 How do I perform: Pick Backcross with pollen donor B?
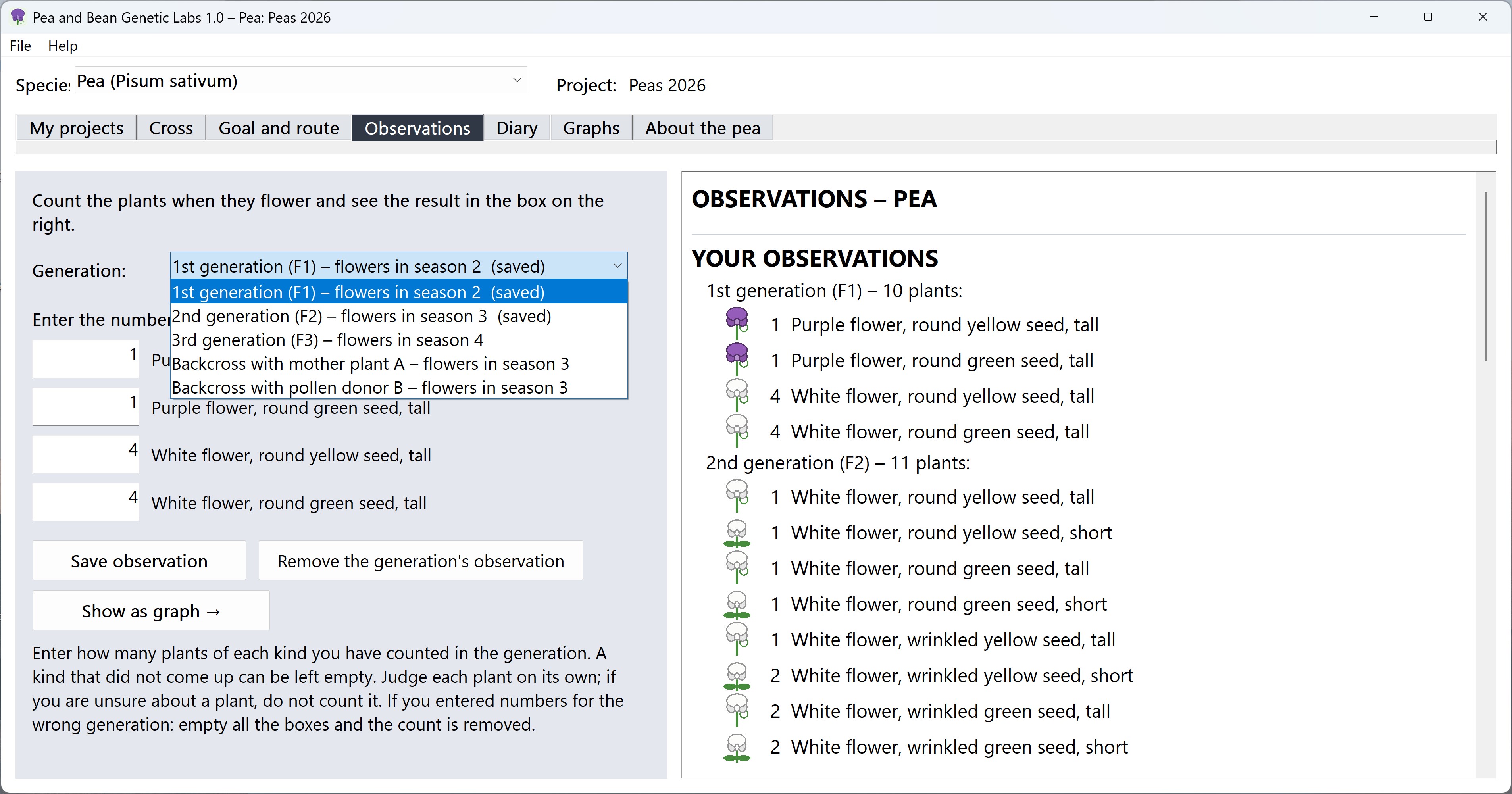pyautogui.click(x=399, y=387)
